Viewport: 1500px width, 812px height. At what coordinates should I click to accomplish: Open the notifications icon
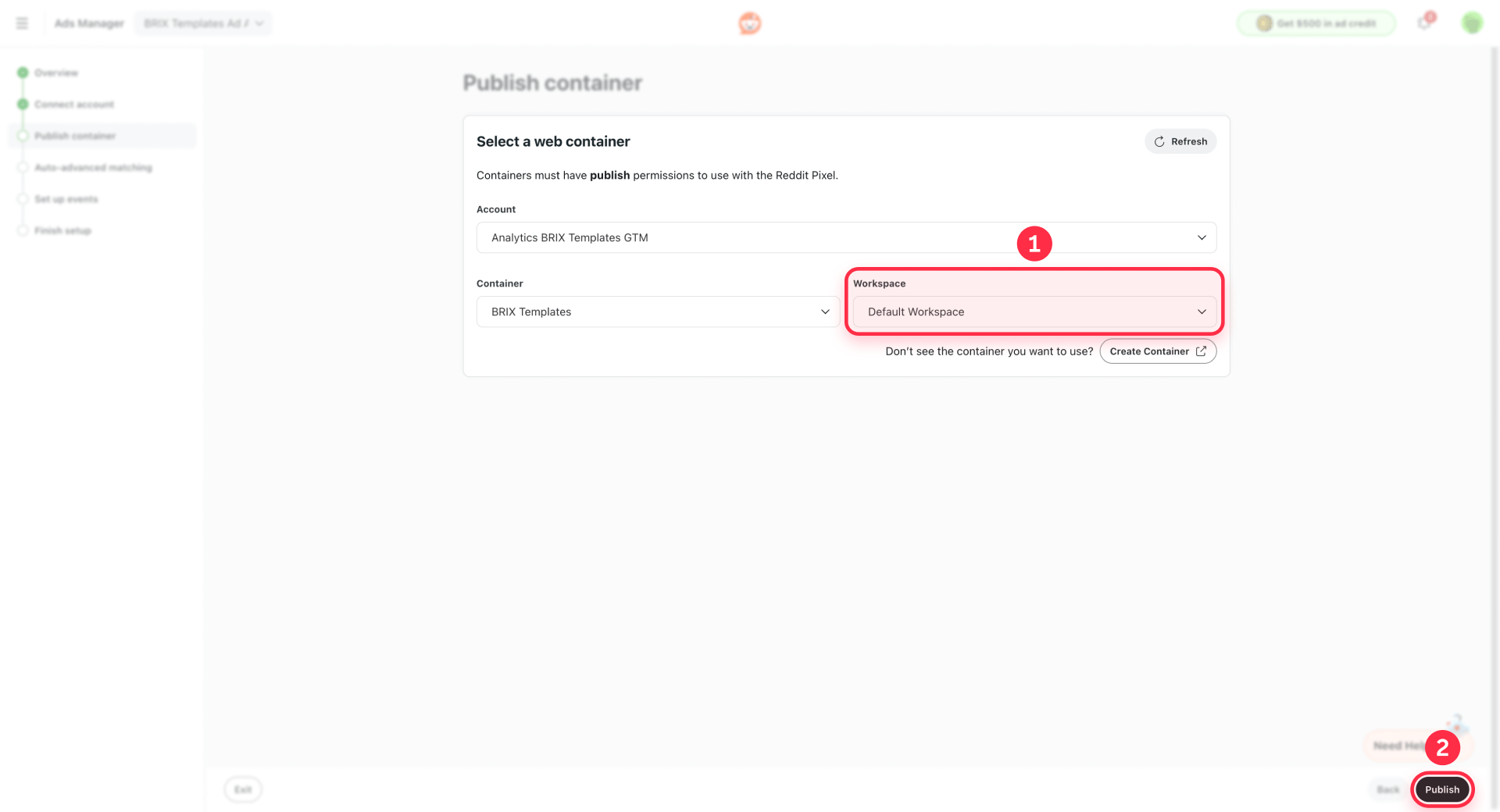click(x=1424, y=23)
